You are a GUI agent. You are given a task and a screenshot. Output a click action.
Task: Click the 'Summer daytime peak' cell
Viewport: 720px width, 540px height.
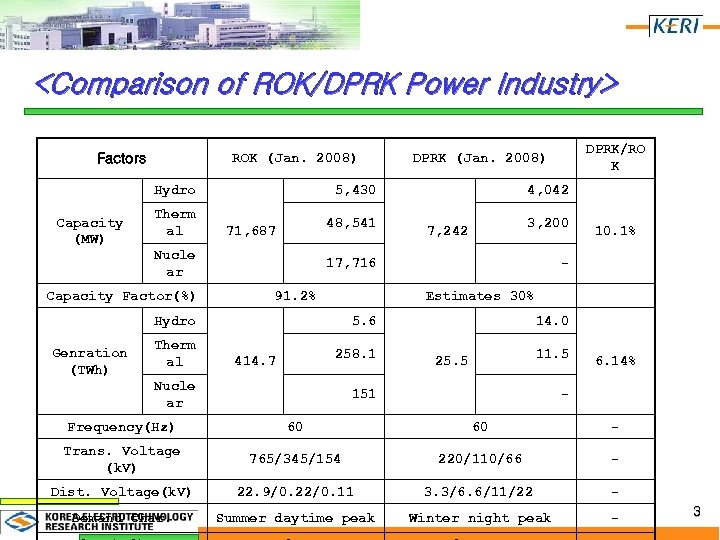pyautogui.click(x=296, y=518)
